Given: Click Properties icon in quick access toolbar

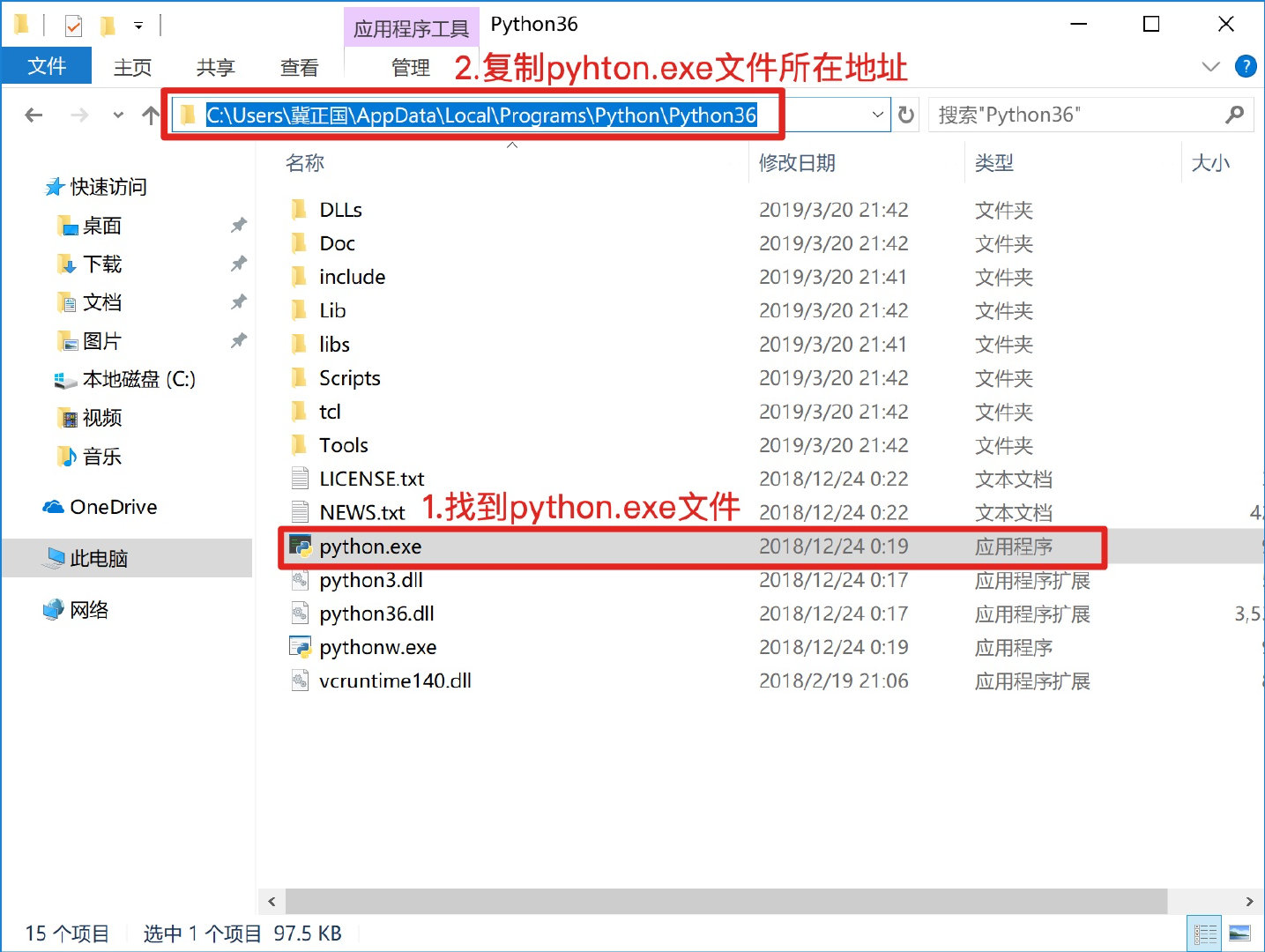Looking at the screenshot, I should 74,26.
